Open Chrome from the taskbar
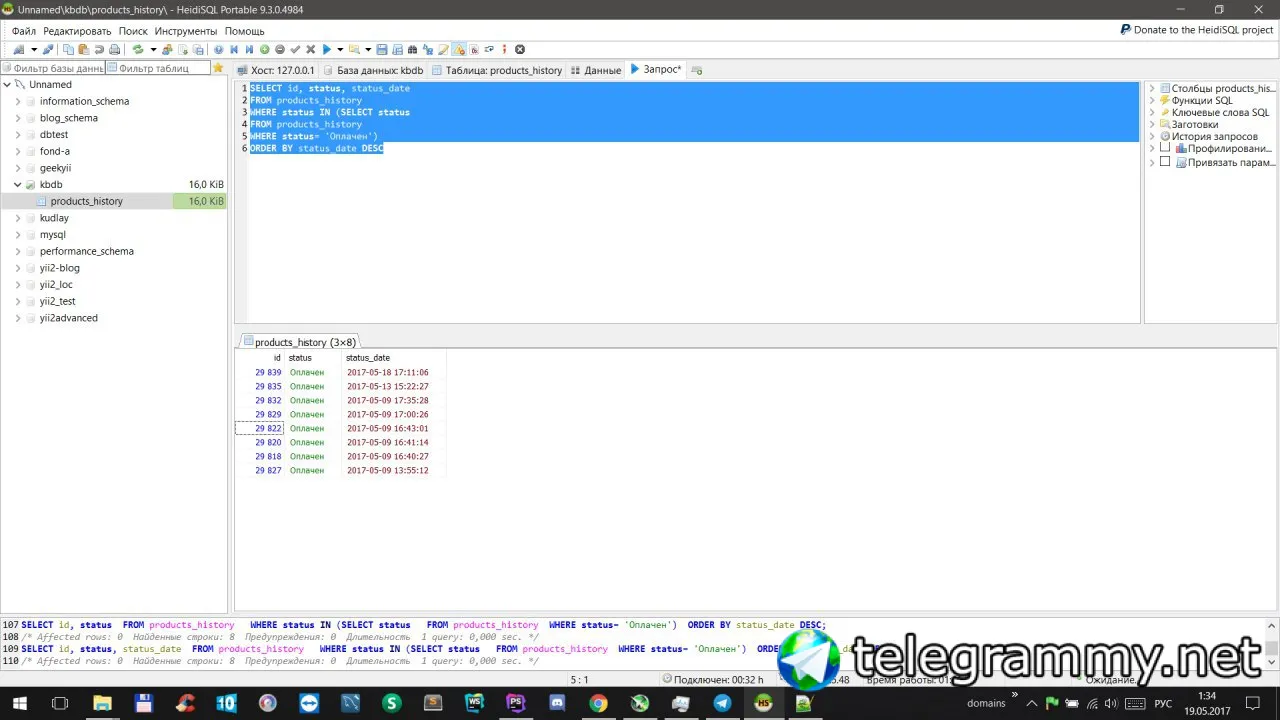The height and width of the screenshot is (720, 1280). [598, 703]
